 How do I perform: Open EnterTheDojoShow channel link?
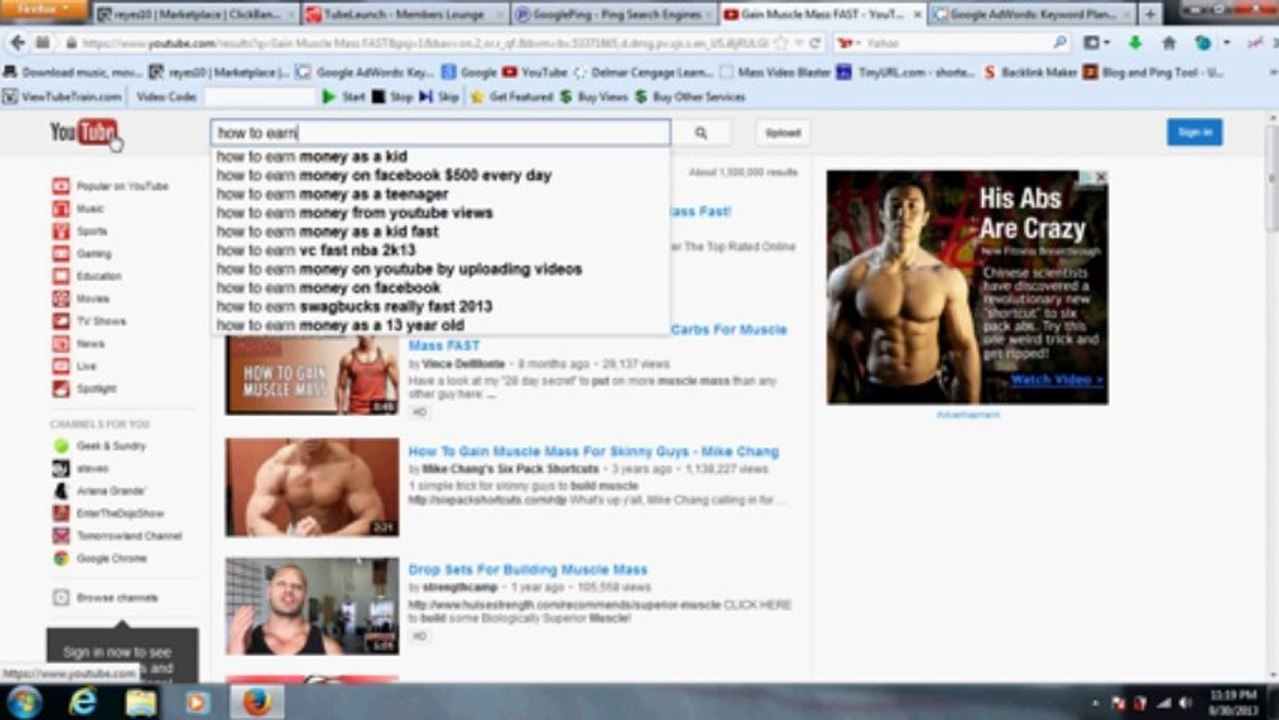tap(120, 513)
